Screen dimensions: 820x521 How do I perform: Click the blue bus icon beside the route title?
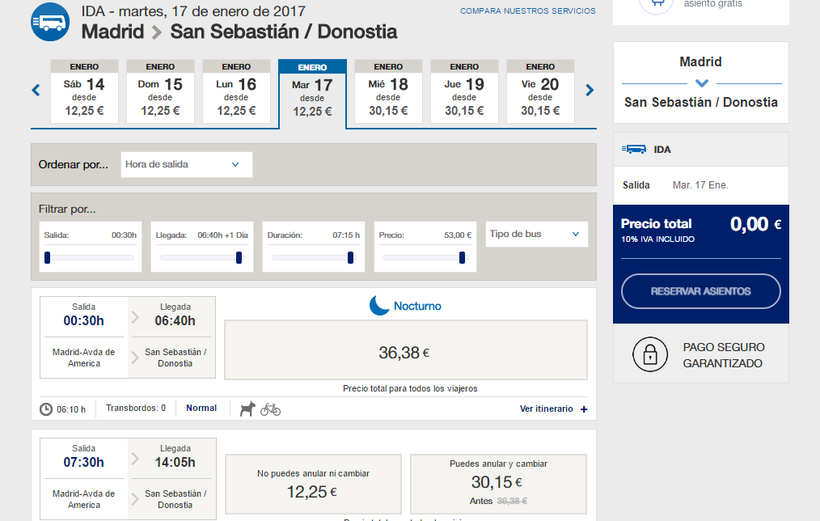point(50,22)
